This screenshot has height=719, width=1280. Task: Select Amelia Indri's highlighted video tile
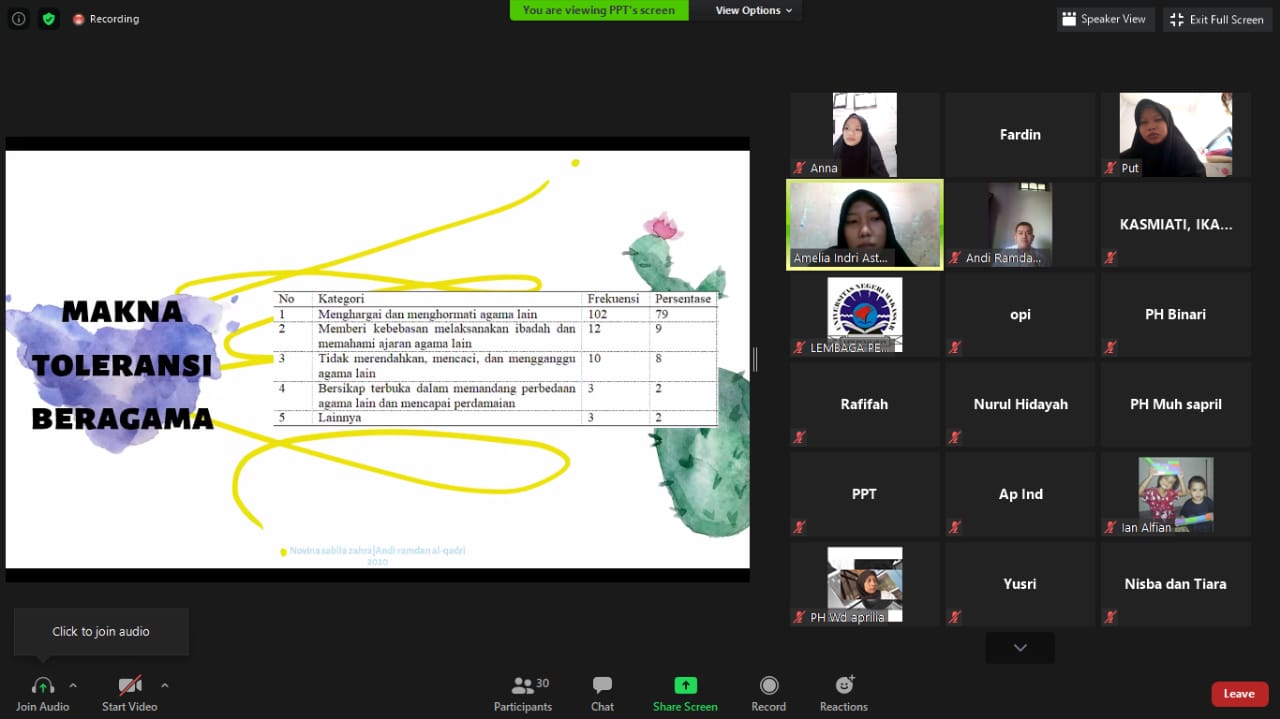(x=865, y=224)
